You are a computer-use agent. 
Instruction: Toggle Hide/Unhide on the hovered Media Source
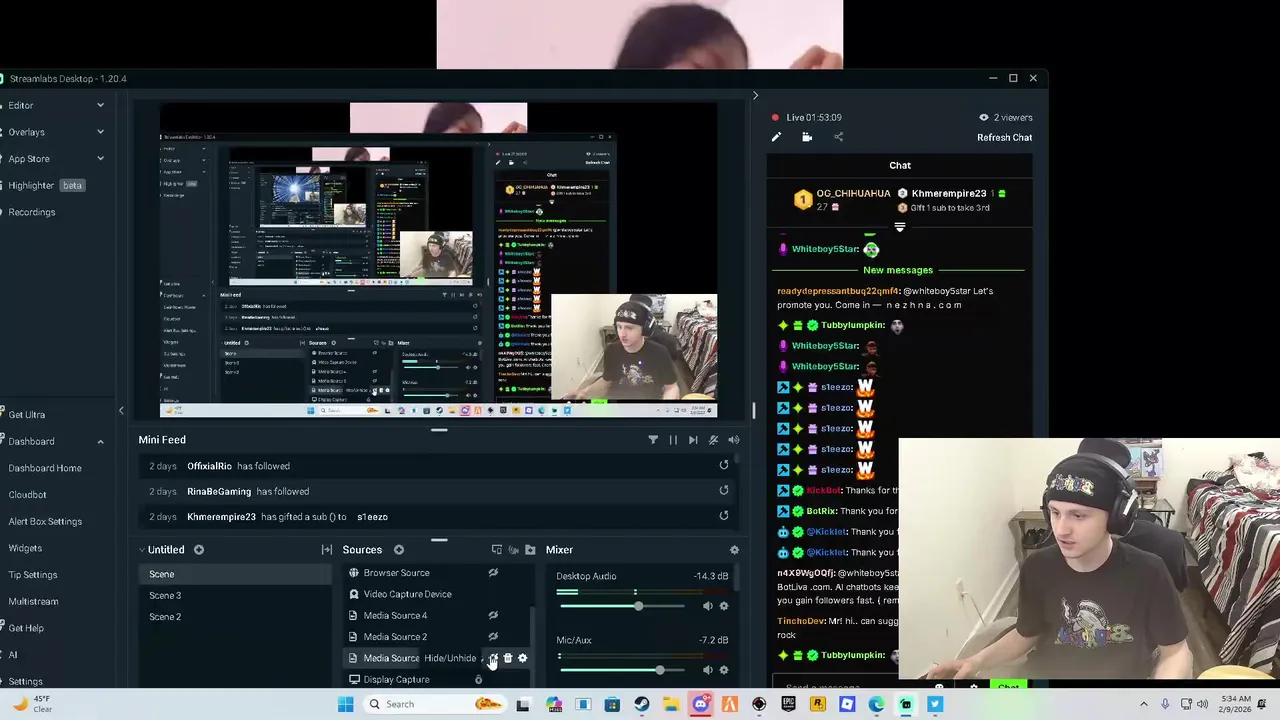point(493,658)
